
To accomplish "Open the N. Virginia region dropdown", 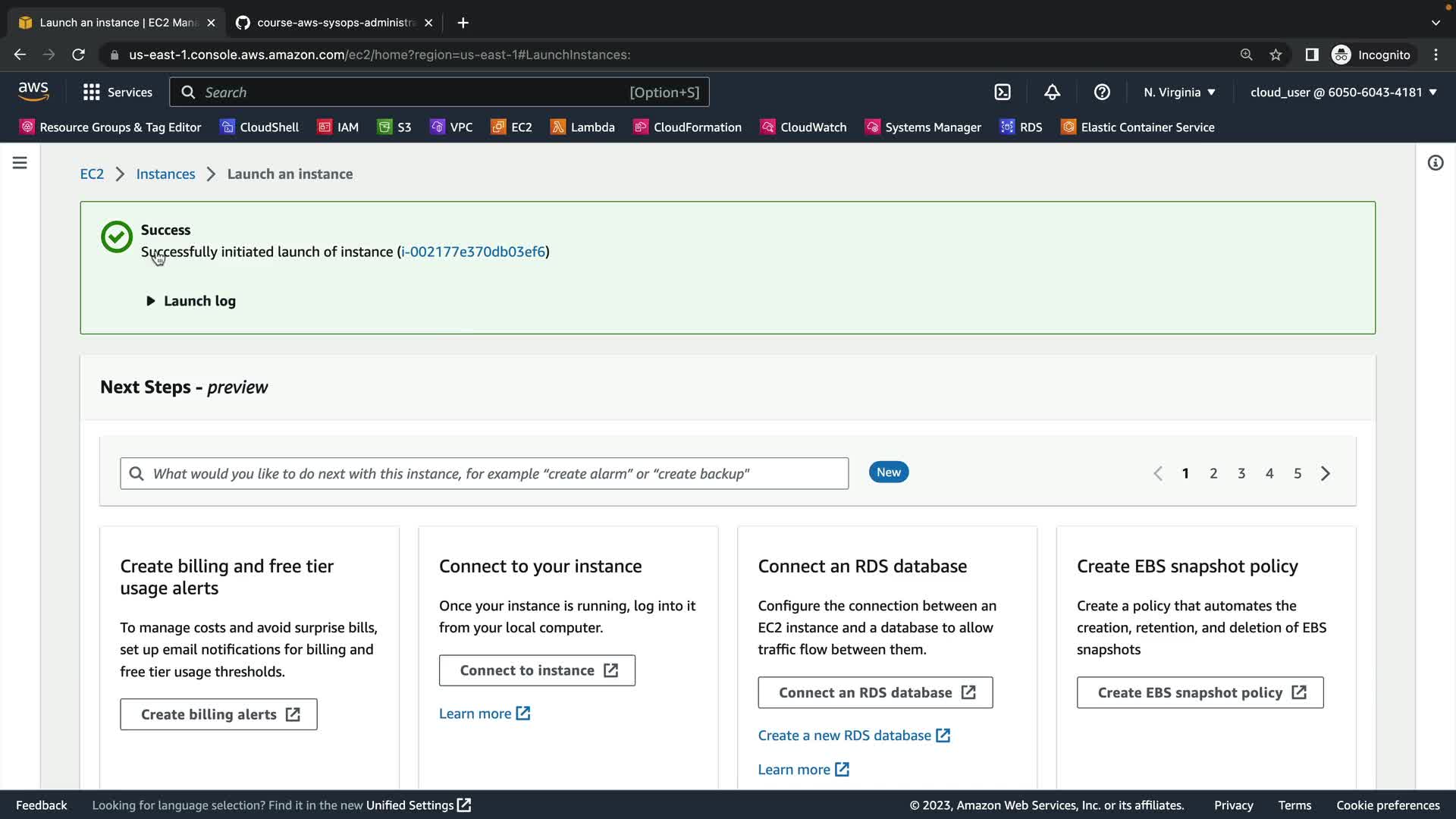I will pyautogui.click(x=1179, y=93).
